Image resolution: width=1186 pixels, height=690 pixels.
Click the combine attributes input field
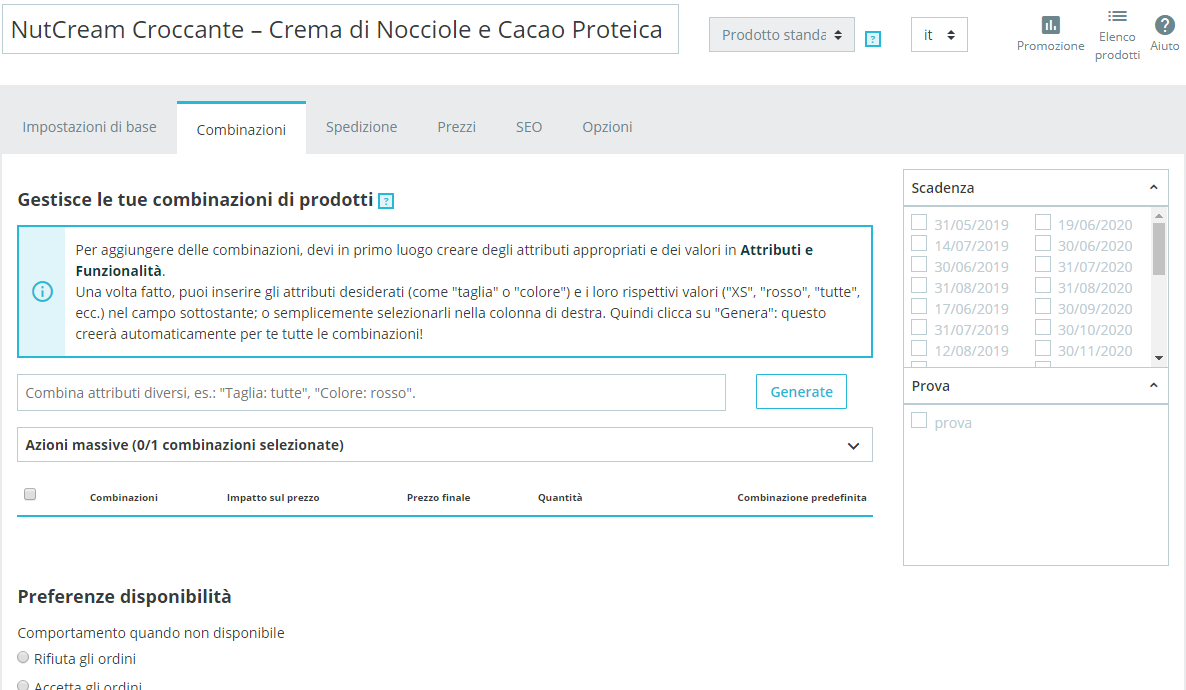[371, 393]
